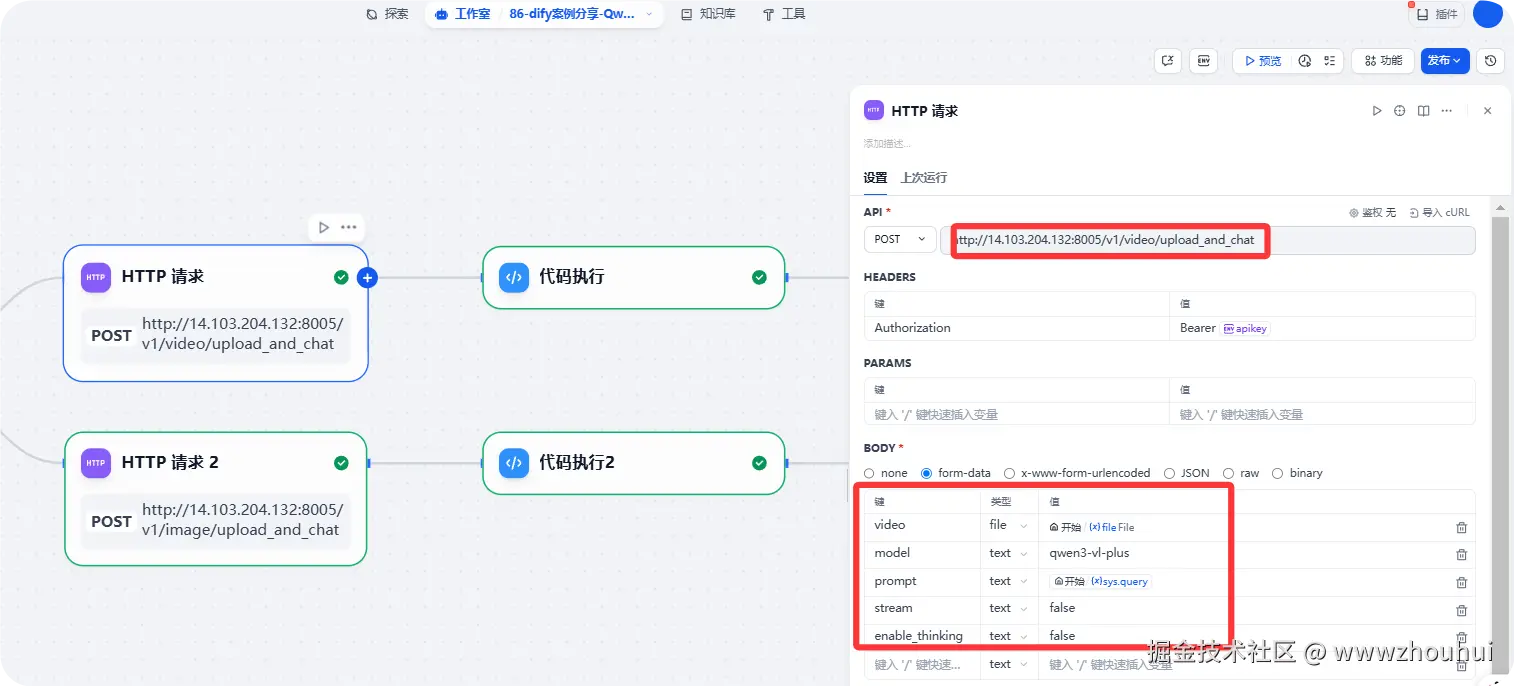Click the apikey variable tag in headers

(x=1245, y=328)
